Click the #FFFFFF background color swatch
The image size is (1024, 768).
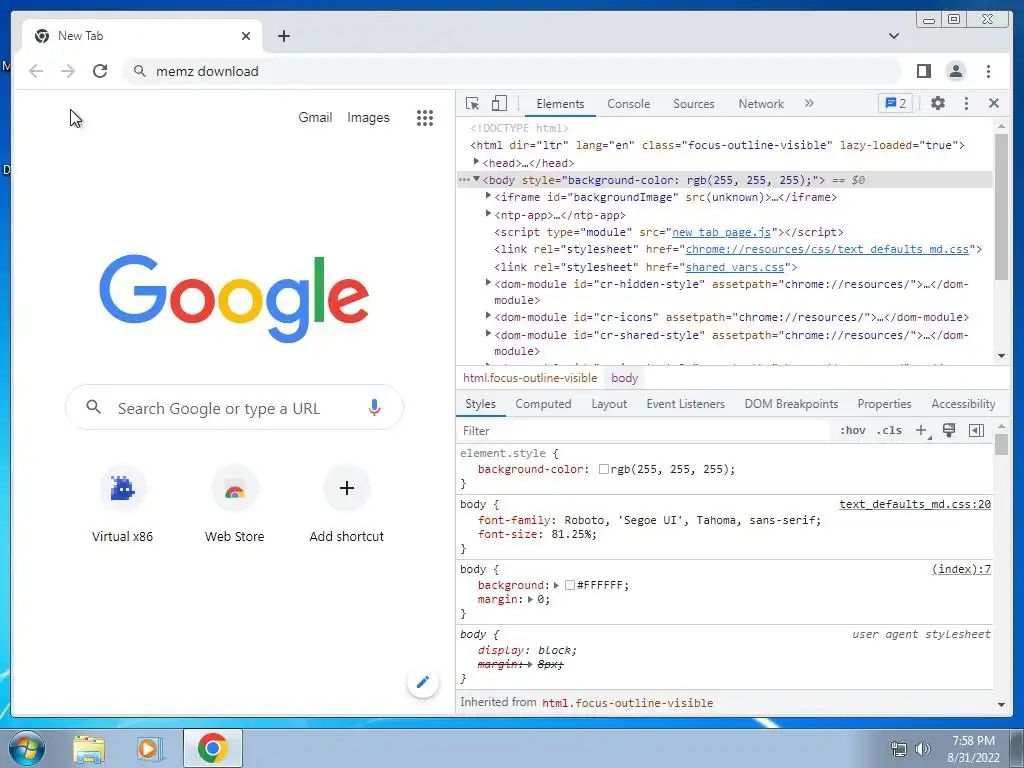569,585
